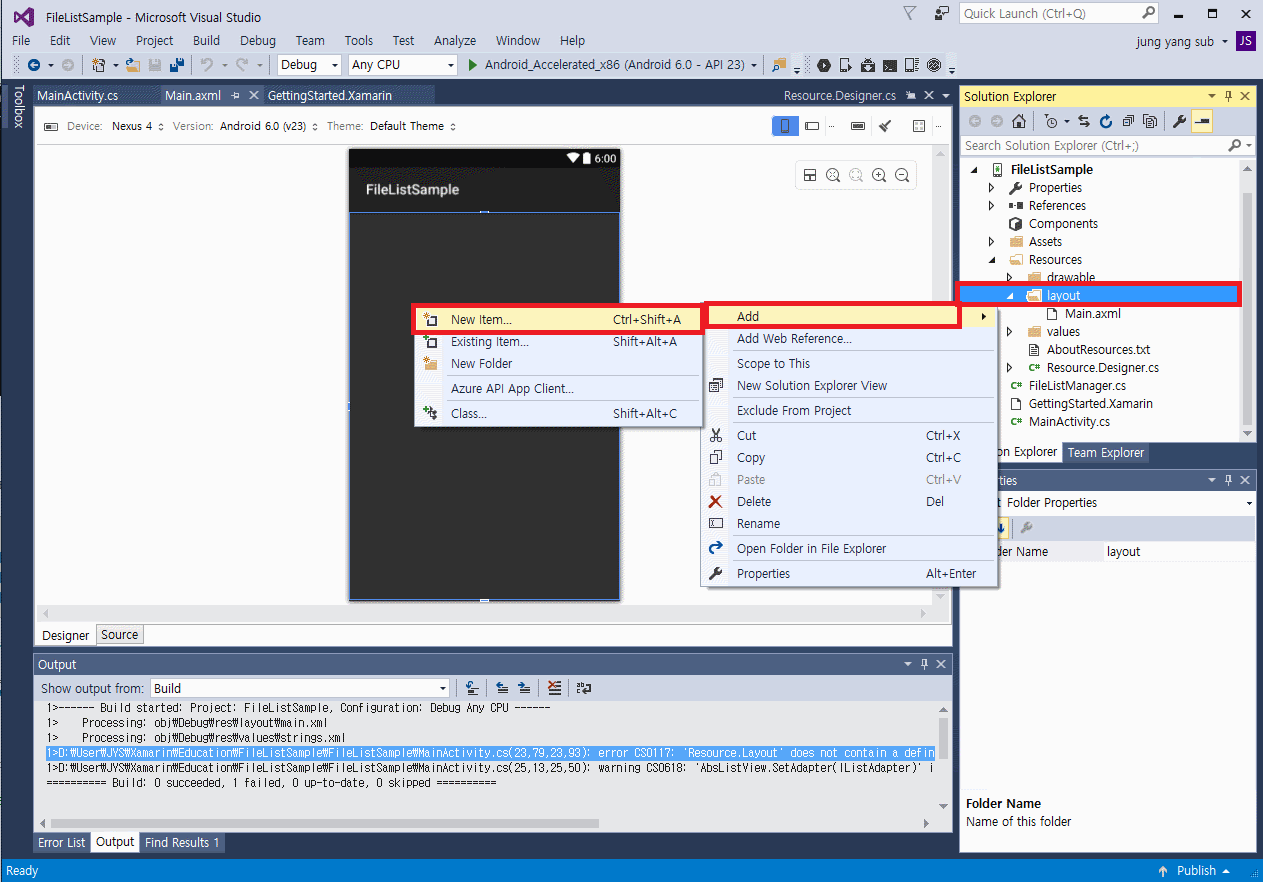Toggle Word Wrap icon in Output panel
Image resolution: width=1263 pixels, height=882 pixels.
584,688
